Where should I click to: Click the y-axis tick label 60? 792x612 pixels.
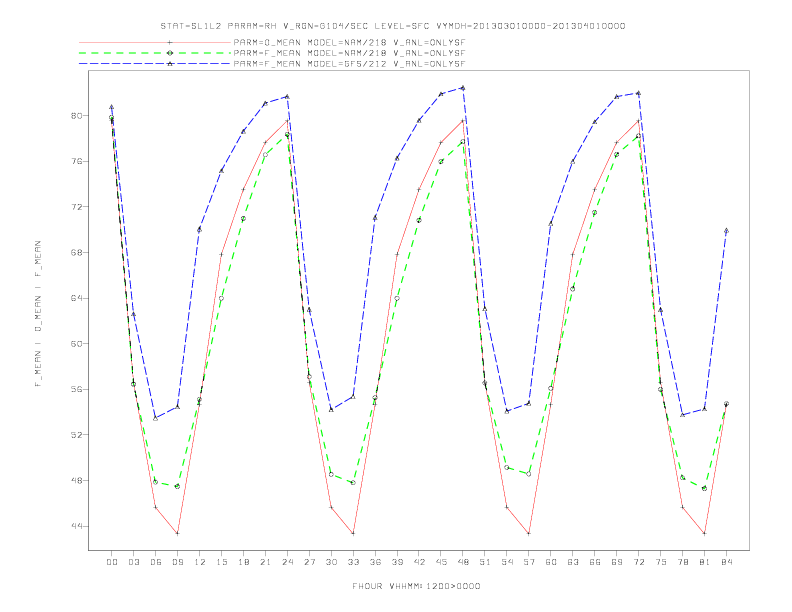[x=75, y=343]
